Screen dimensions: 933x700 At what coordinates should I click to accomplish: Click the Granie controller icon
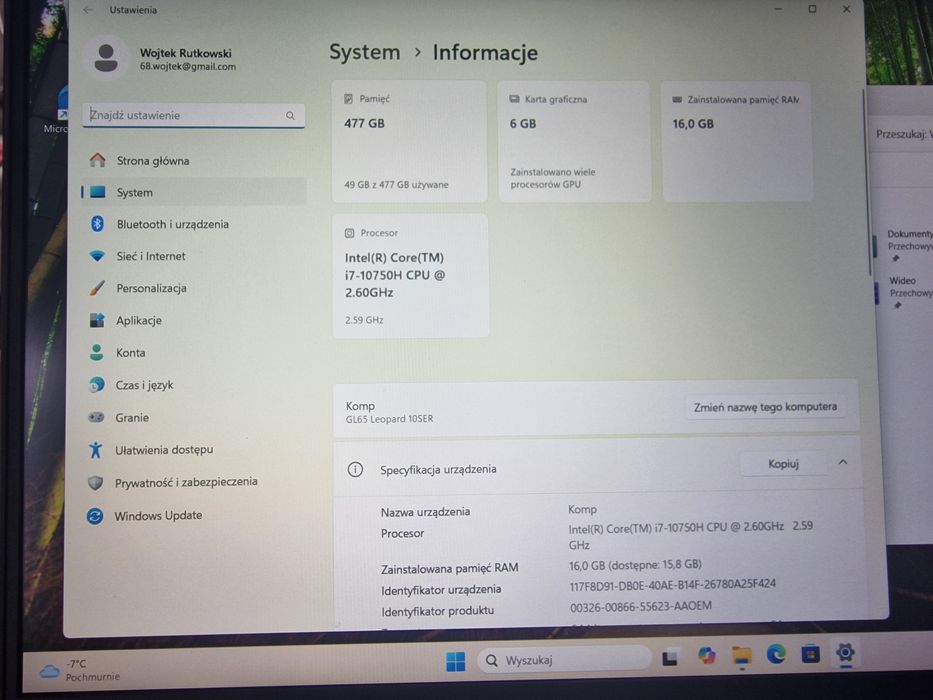point(96,417)
